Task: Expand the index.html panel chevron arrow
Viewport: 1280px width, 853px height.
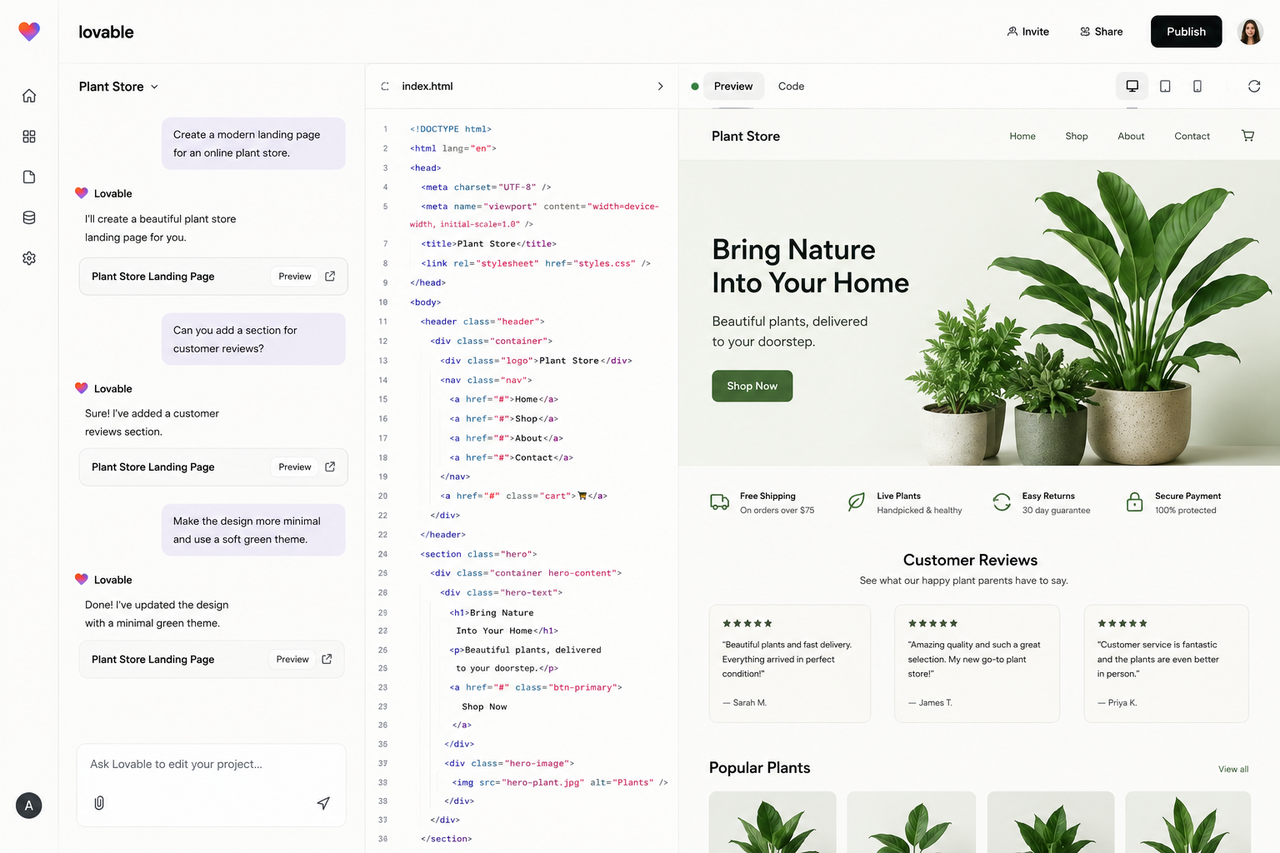Action: pyautogui.click(x=660, y=86)
